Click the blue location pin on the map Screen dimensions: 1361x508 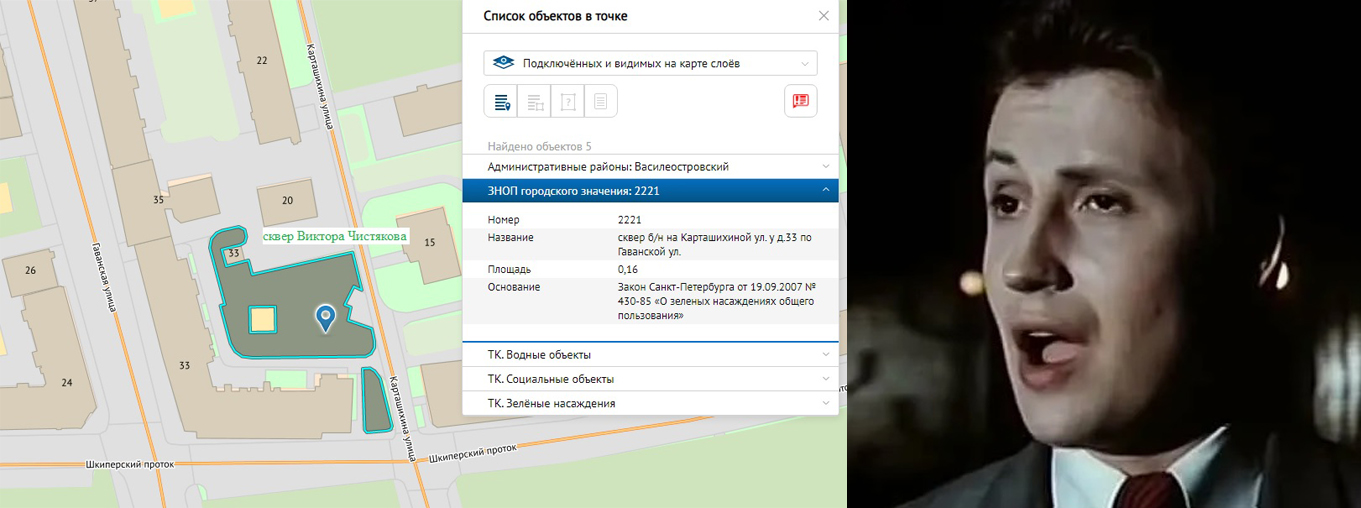pos(325,317)
